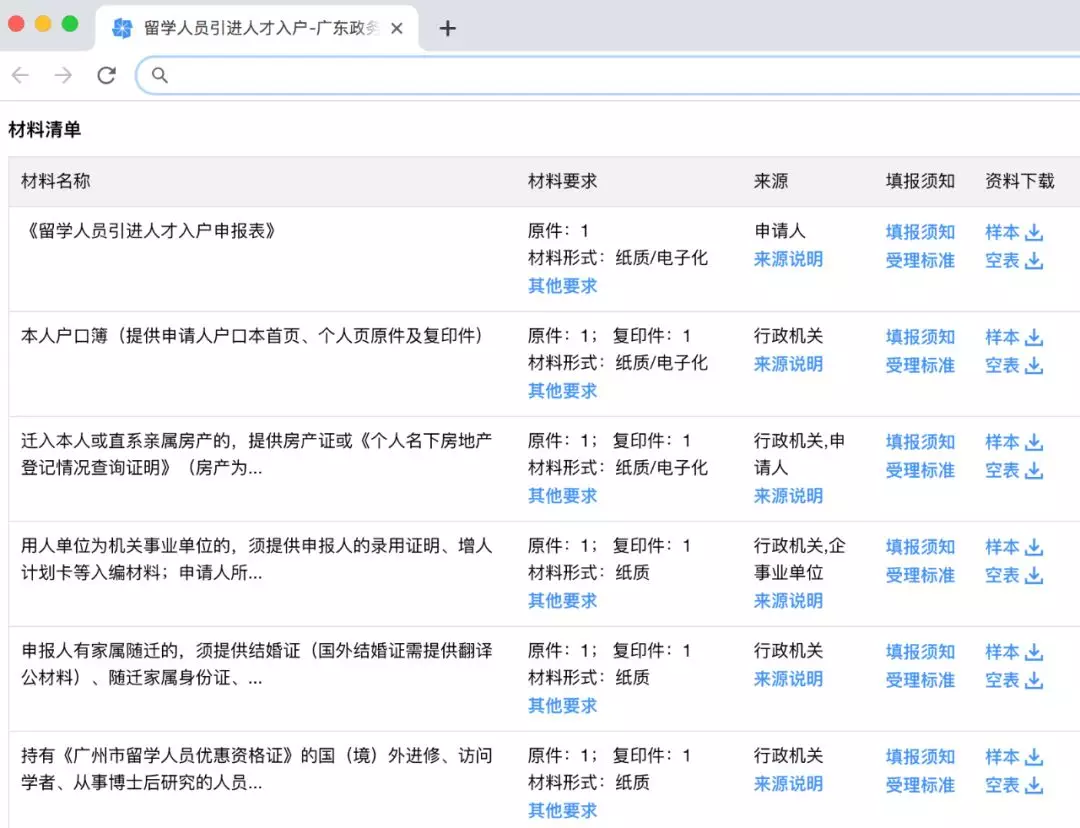Open 其他要求 for 广州市留学人员优惠资格证 row
The width and height of the screenshot is (1080, 828).
click(562, 810)
